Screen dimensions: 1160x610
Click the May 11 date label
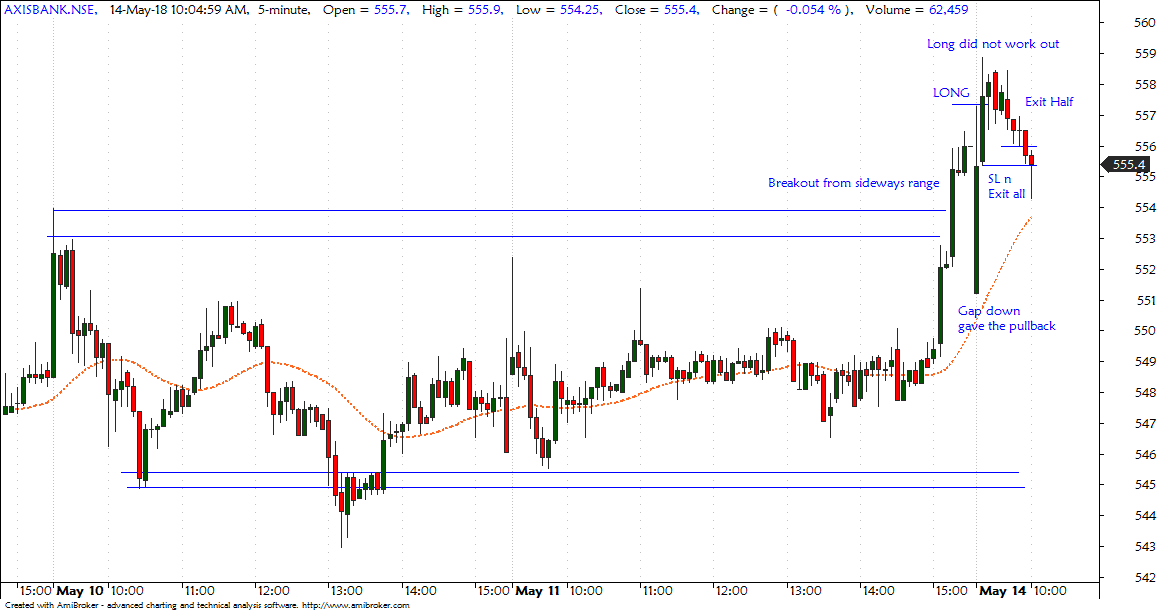(539, 591)
